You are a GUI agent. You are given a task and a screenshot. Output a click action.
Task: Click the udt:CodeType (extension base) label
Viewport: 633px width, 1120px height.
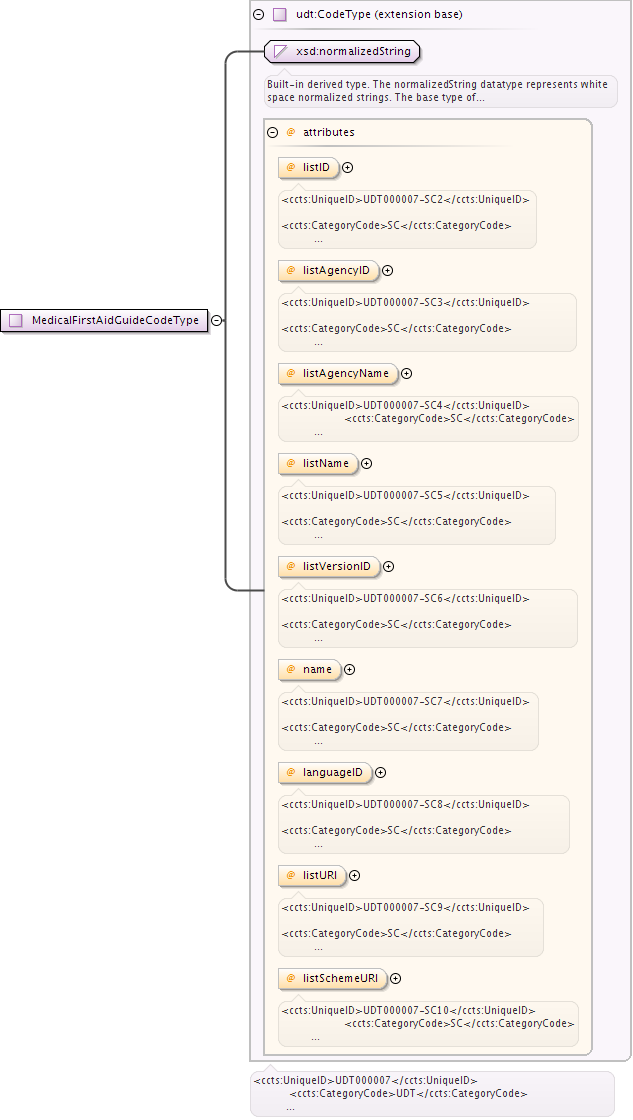379,14
